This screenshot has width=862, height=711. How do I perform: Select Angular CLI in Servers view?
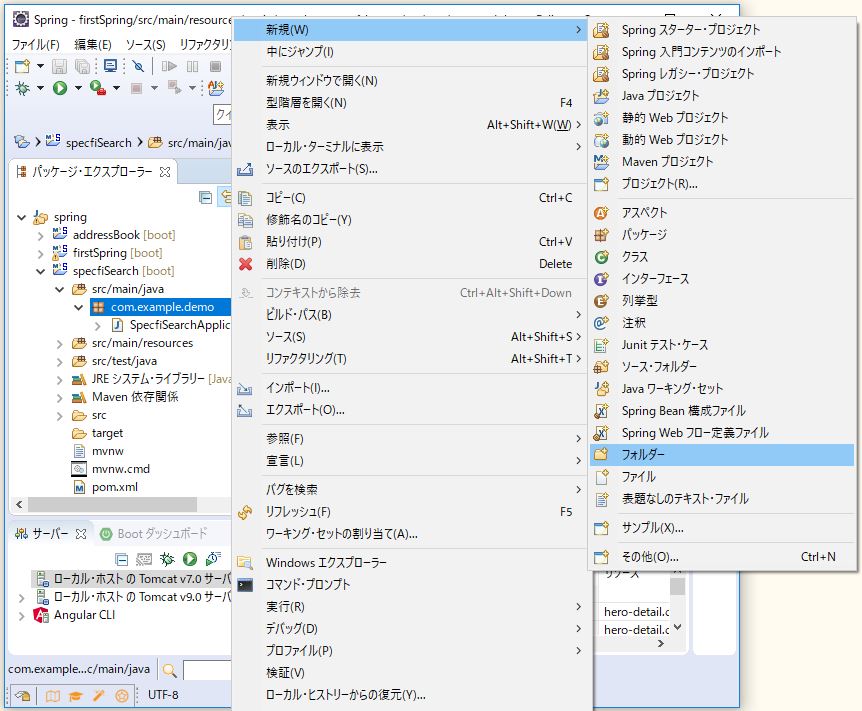pyautogui.click(x=74, y=615)
